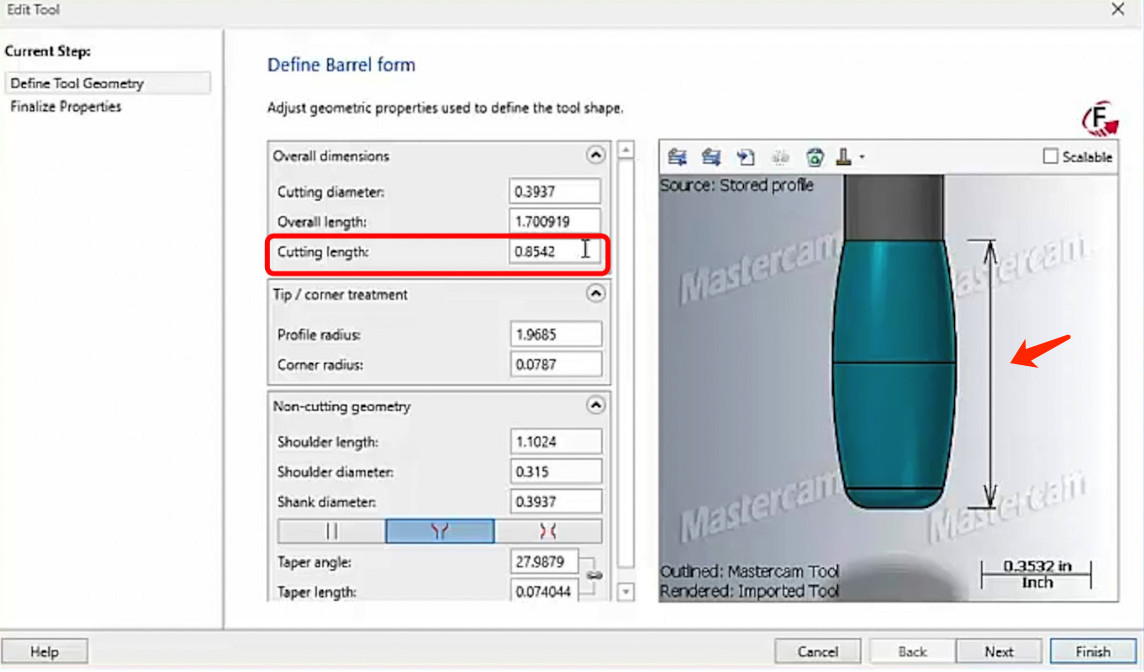Click the Finish button
Viewport: 1144px width, 672px height.
pos(1093,652)
